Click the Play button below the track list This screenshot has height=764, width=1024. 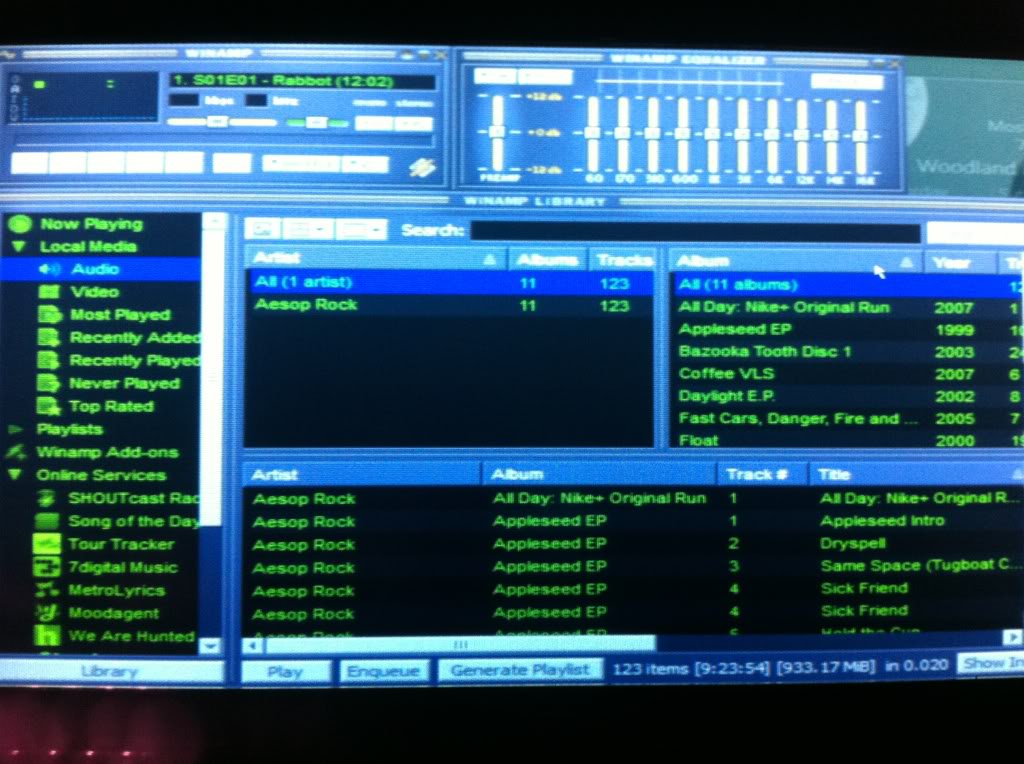point(285,671)
